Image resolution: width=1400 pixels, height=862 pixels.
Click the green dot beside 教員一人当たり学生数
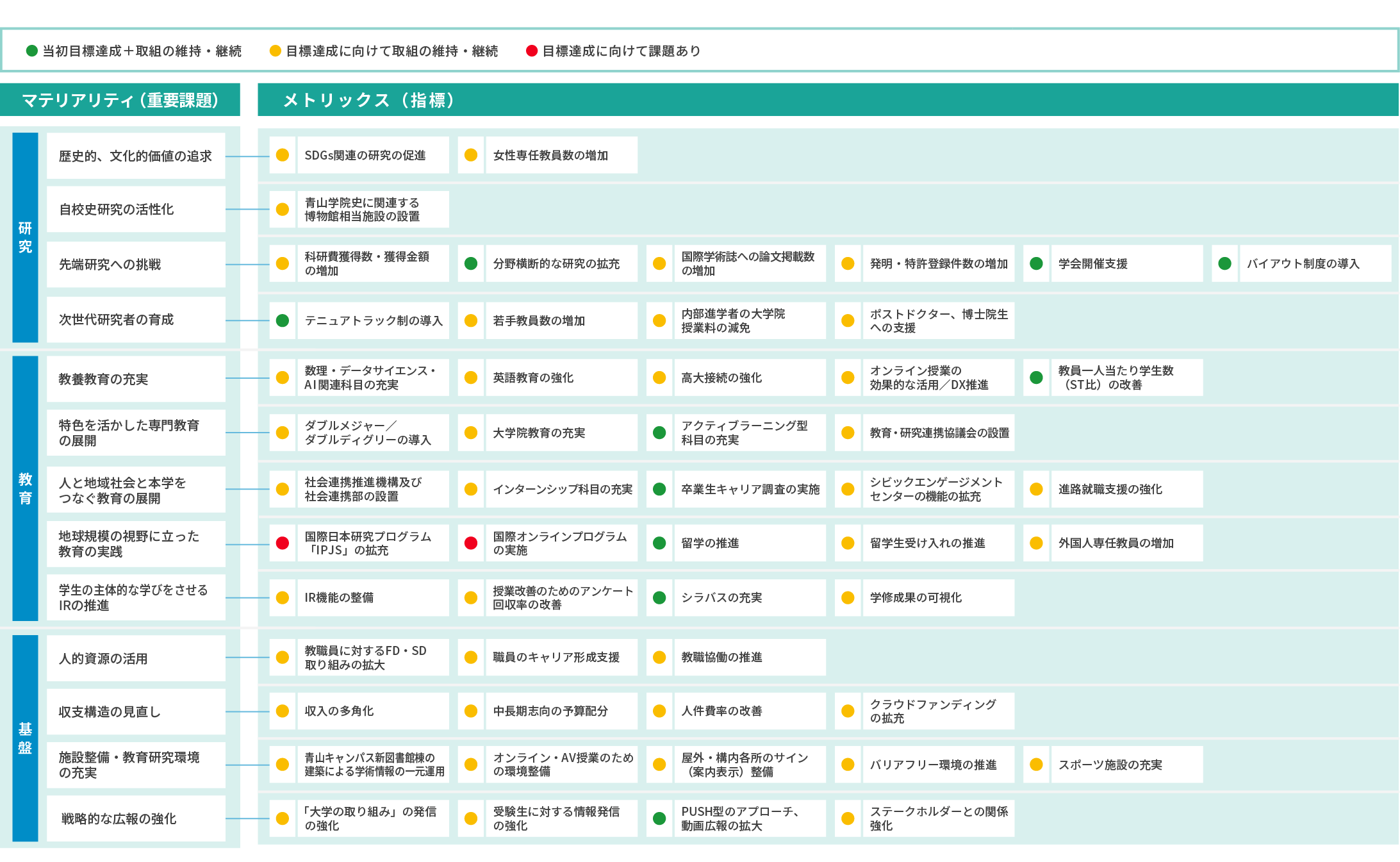[1036, 377]
